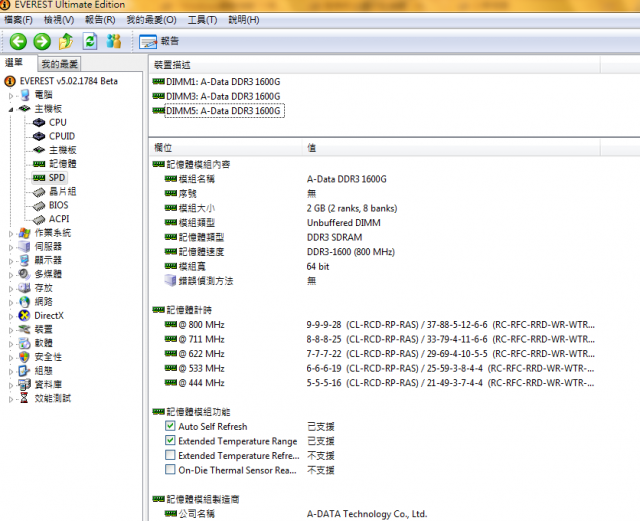This screenshot has height=521, width=640.
Task: Select the ACPI tree item
Action: click(x=59, y=219)
